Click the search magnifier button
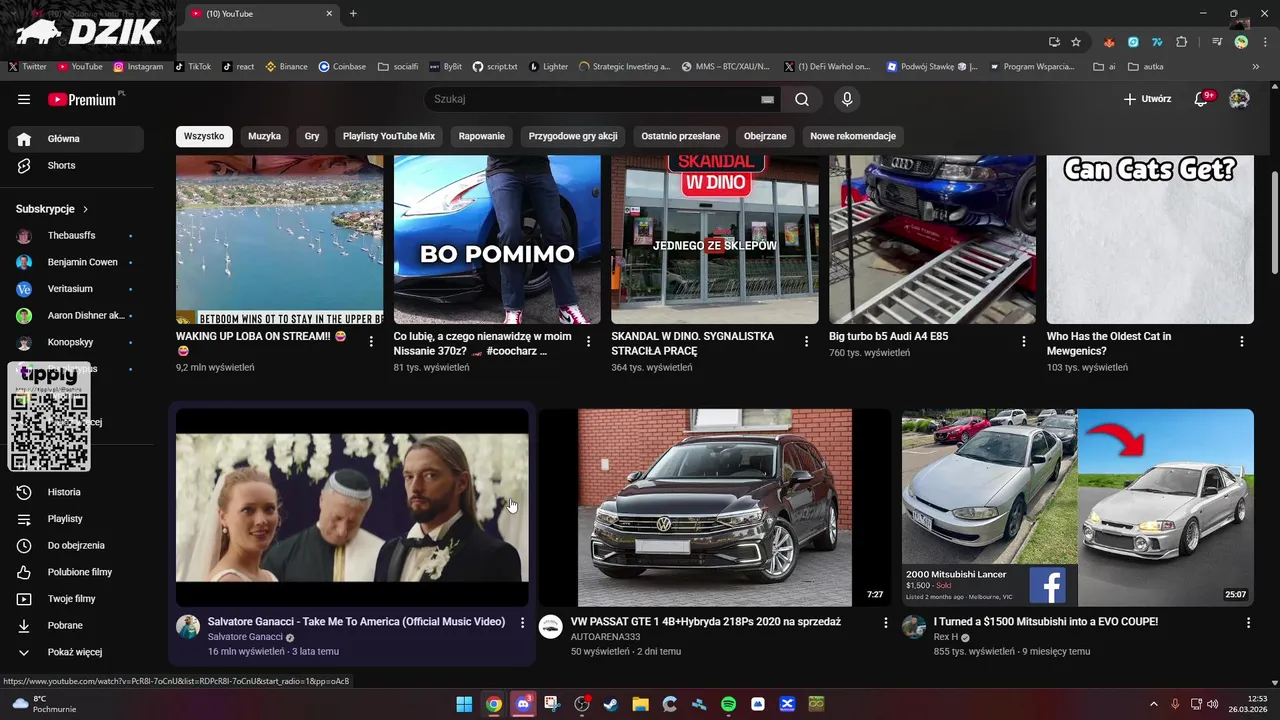 tap(802, 99)
